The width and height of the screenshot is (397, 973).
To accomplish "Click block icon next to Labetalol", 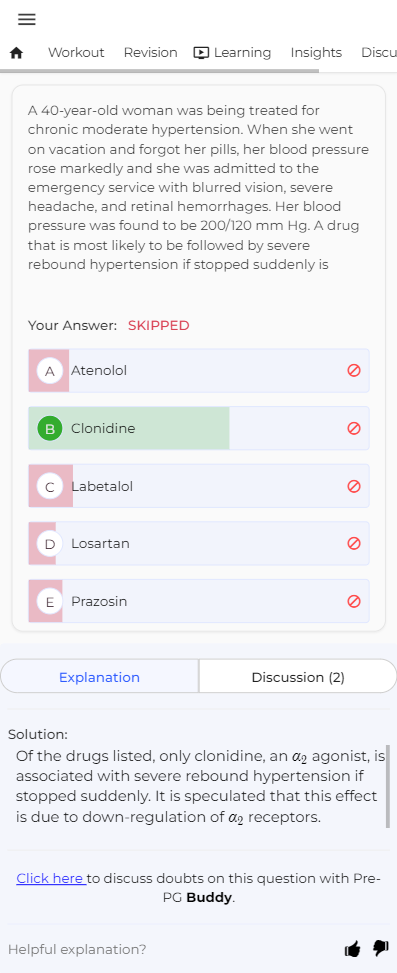I will point(354,486).
